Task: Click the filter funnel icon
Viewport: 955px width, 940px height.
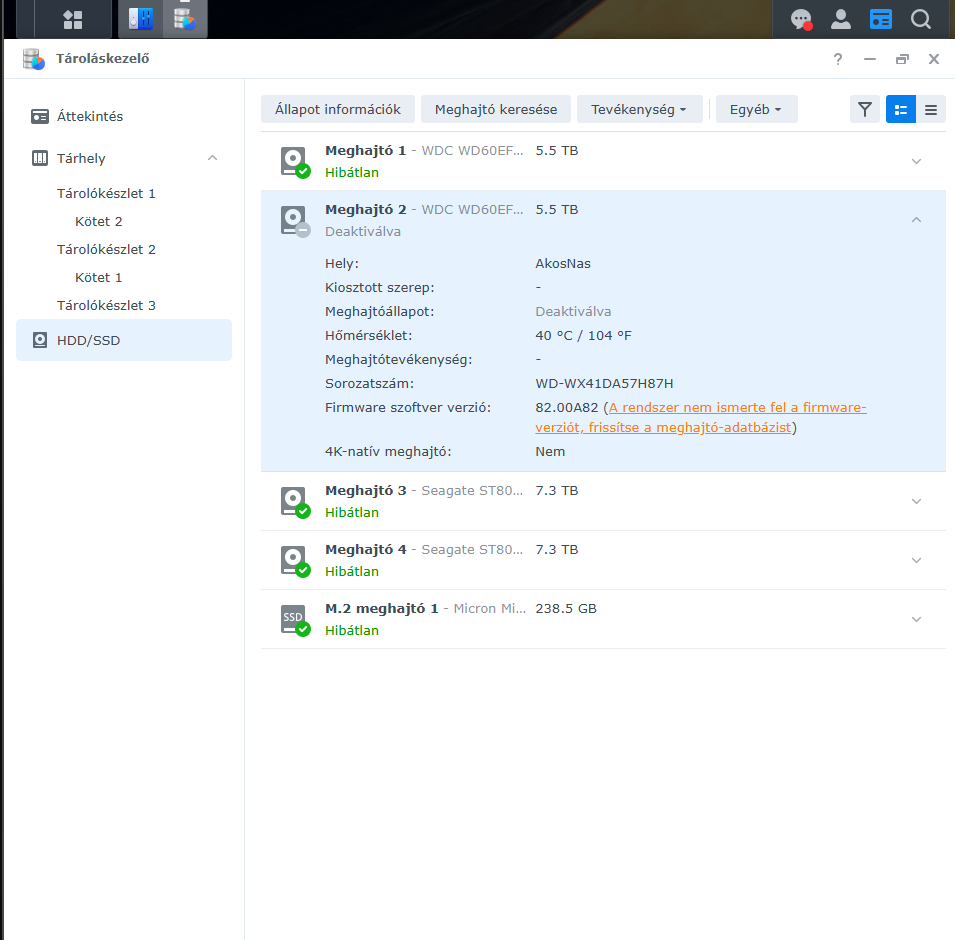Action: point(865,110)
